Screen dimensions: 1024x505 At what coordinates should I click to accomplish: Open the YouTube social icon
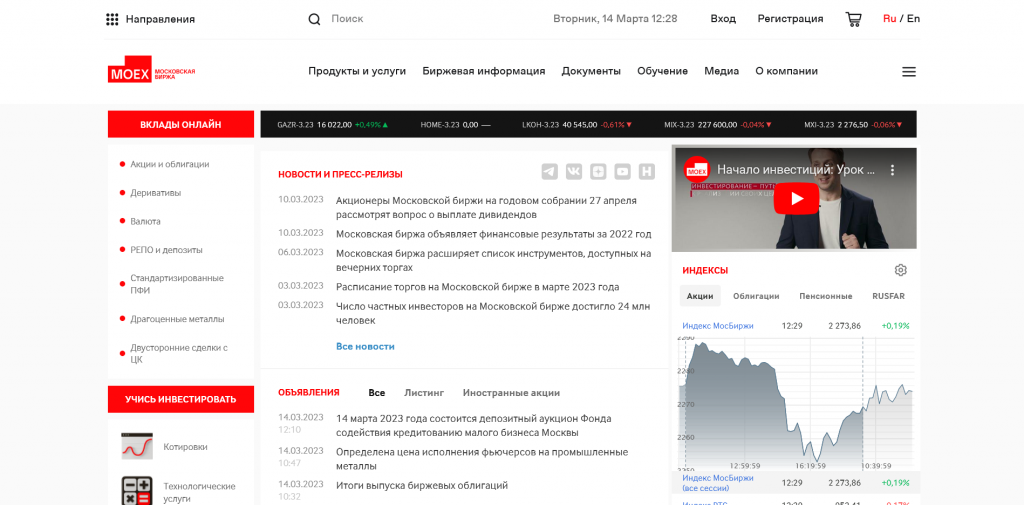[x=622, y=172]
